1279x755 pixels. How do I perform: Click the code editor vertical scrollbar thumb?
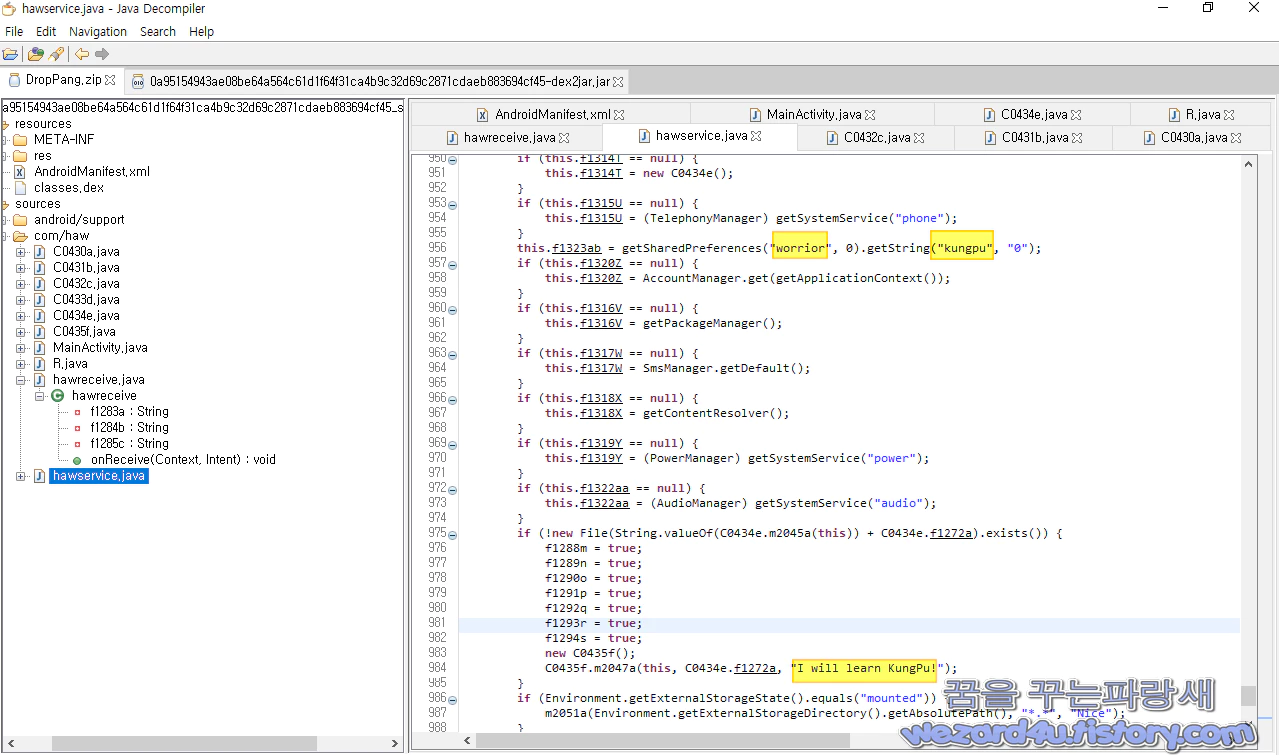[1248, 696]
